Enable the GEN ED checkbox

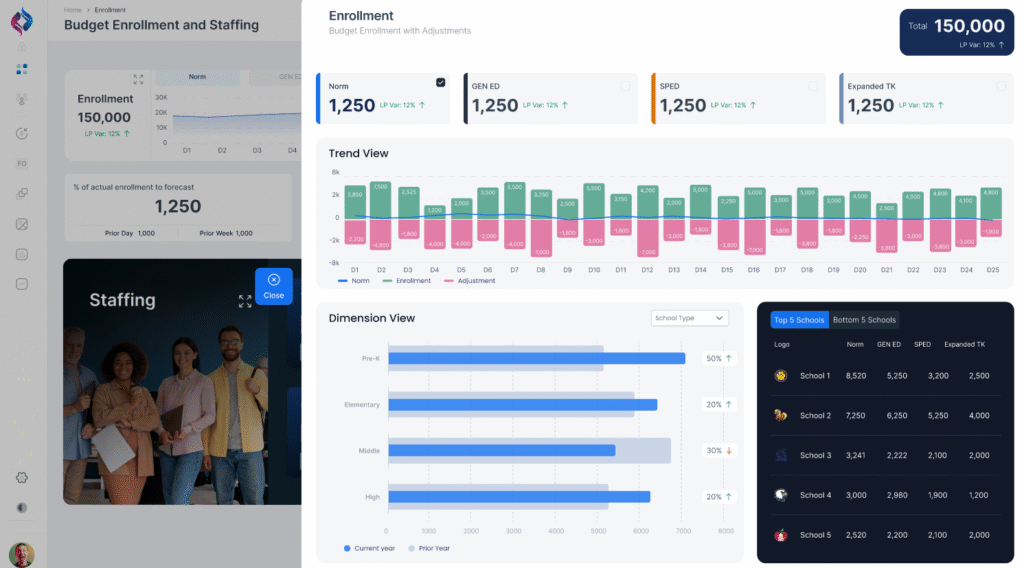coord(625,86)
